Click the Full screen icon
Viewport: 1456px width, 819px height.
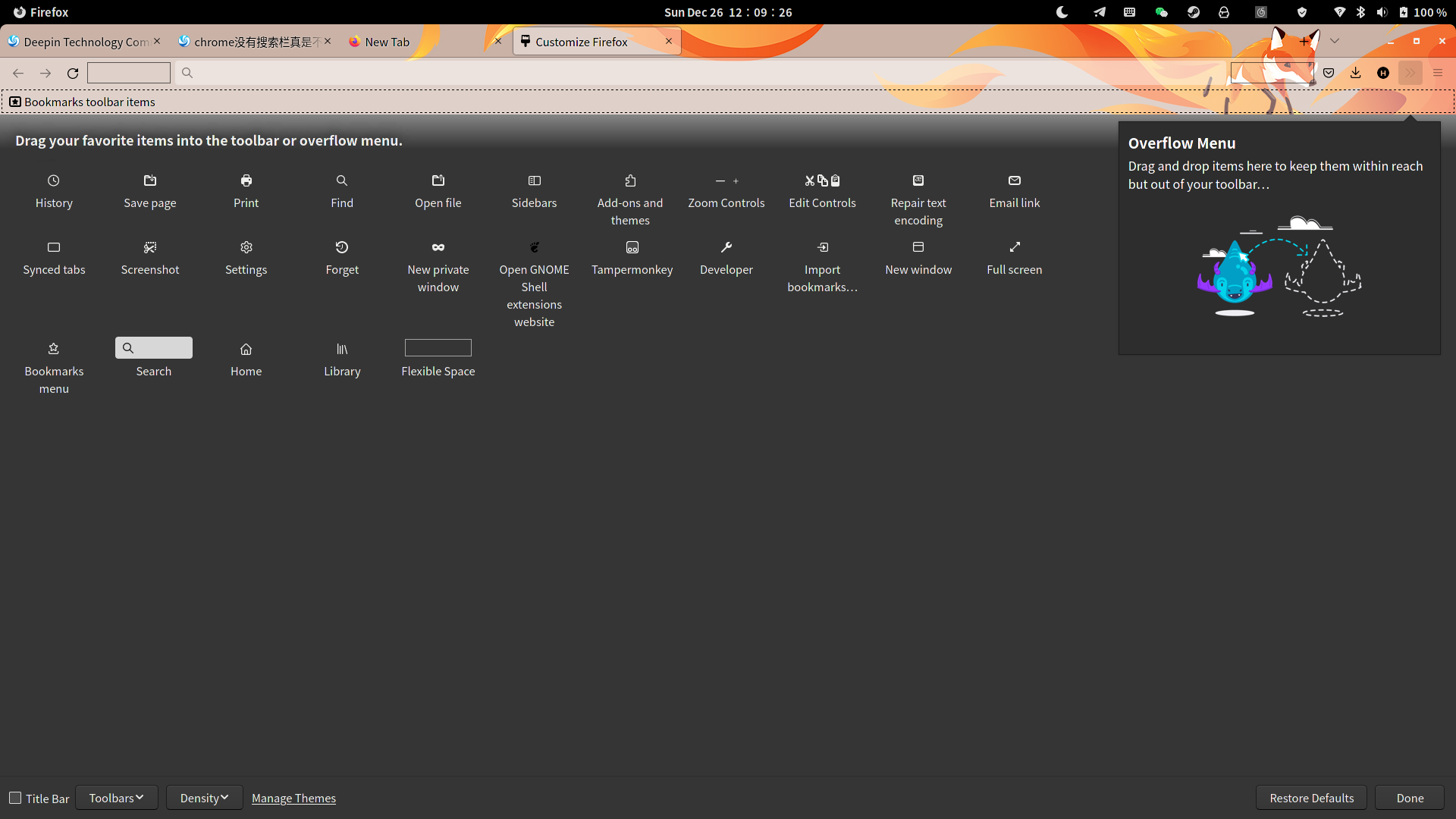(1014, 258)
